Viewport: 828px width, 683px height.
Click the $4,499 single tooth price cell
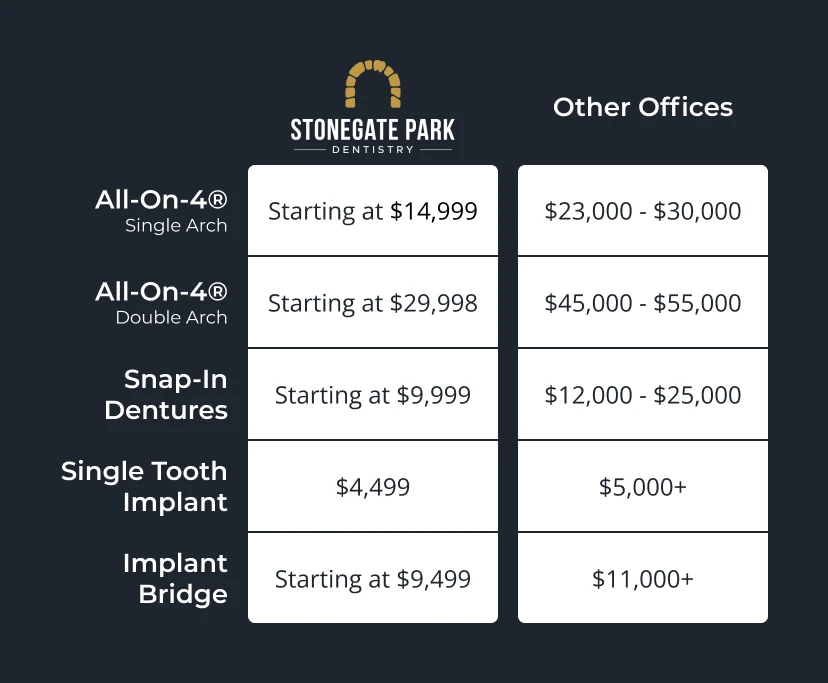[373, 486]
